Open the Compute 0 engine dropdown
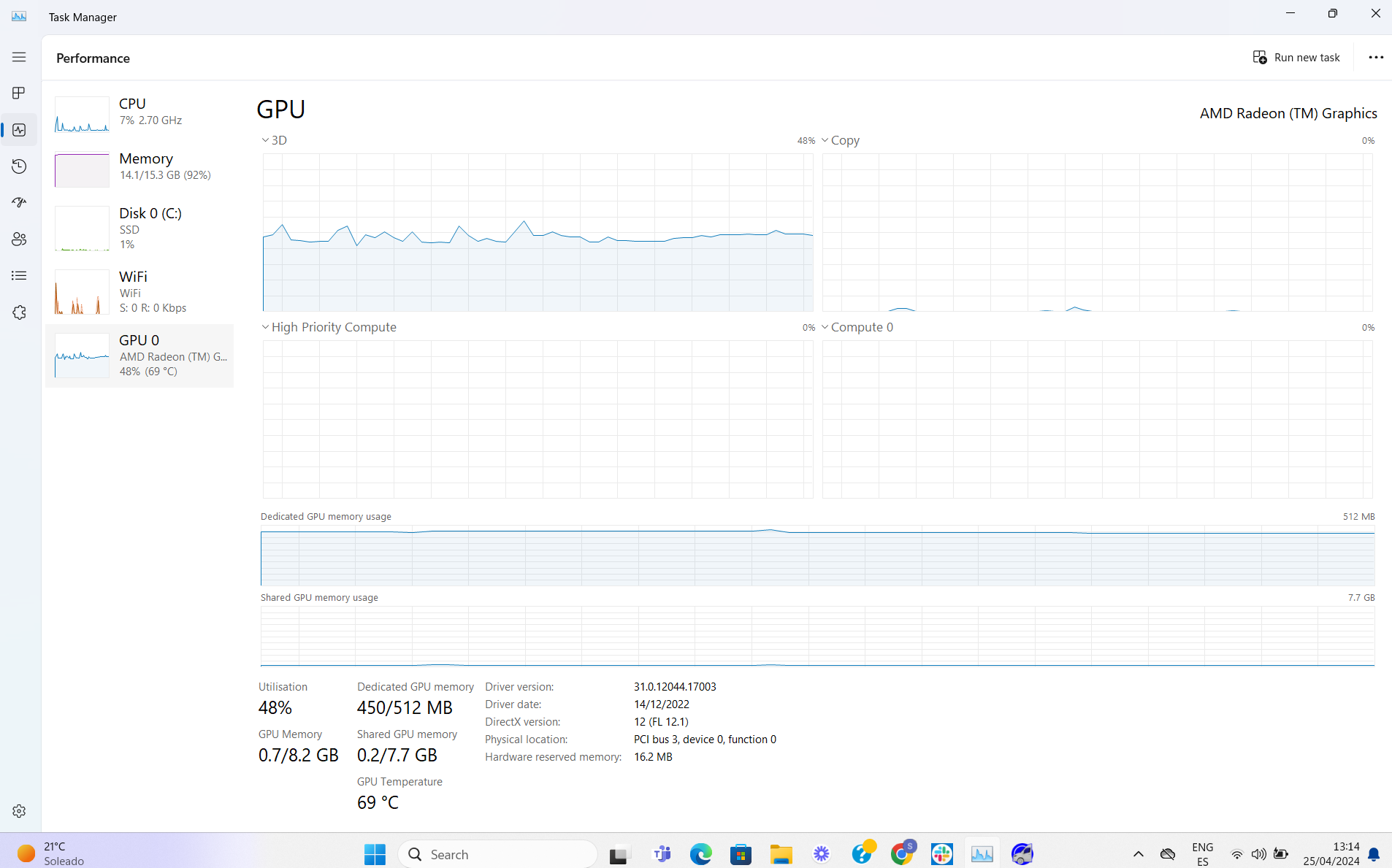 857,327
